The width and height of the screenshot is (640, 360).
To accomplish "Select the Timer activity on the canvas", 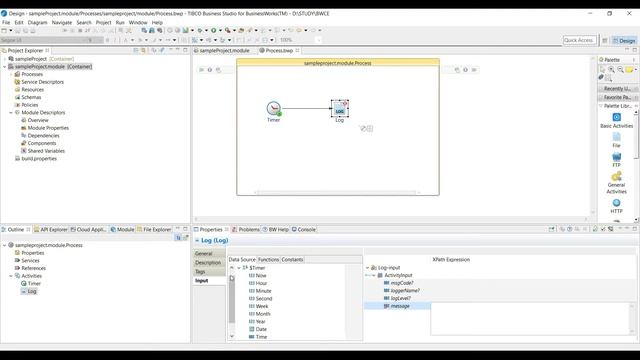I will pyautogui.click(x=273, y=109).
